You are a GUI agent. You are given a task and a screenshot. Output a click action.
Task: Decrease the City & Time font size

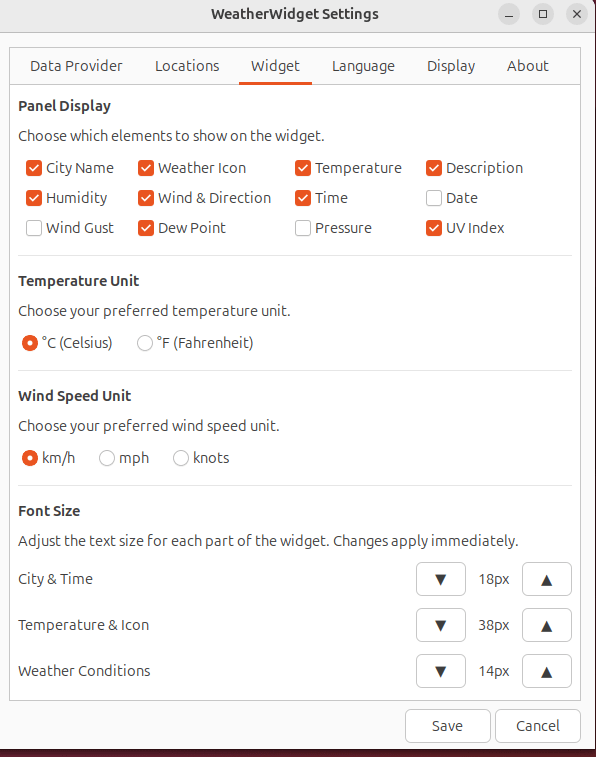click(441, 579)
